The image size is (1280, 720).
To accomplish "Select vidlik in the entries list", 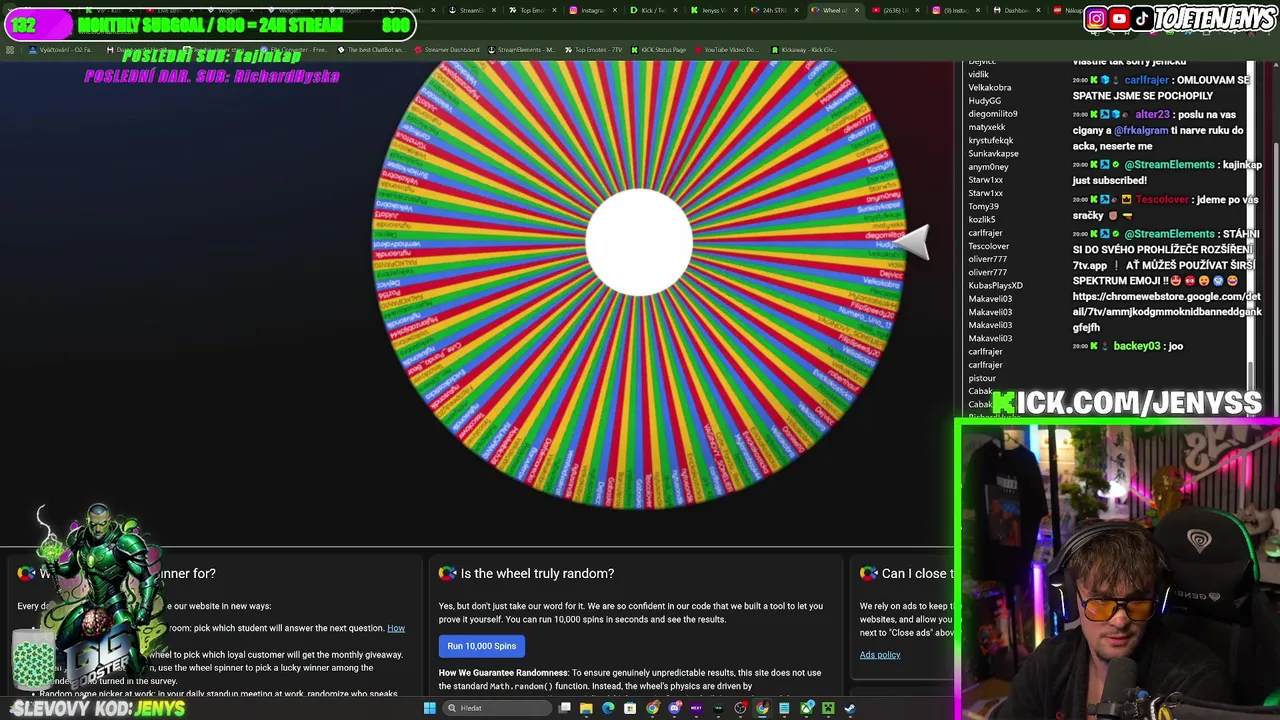I will click(x=978, y=75).
